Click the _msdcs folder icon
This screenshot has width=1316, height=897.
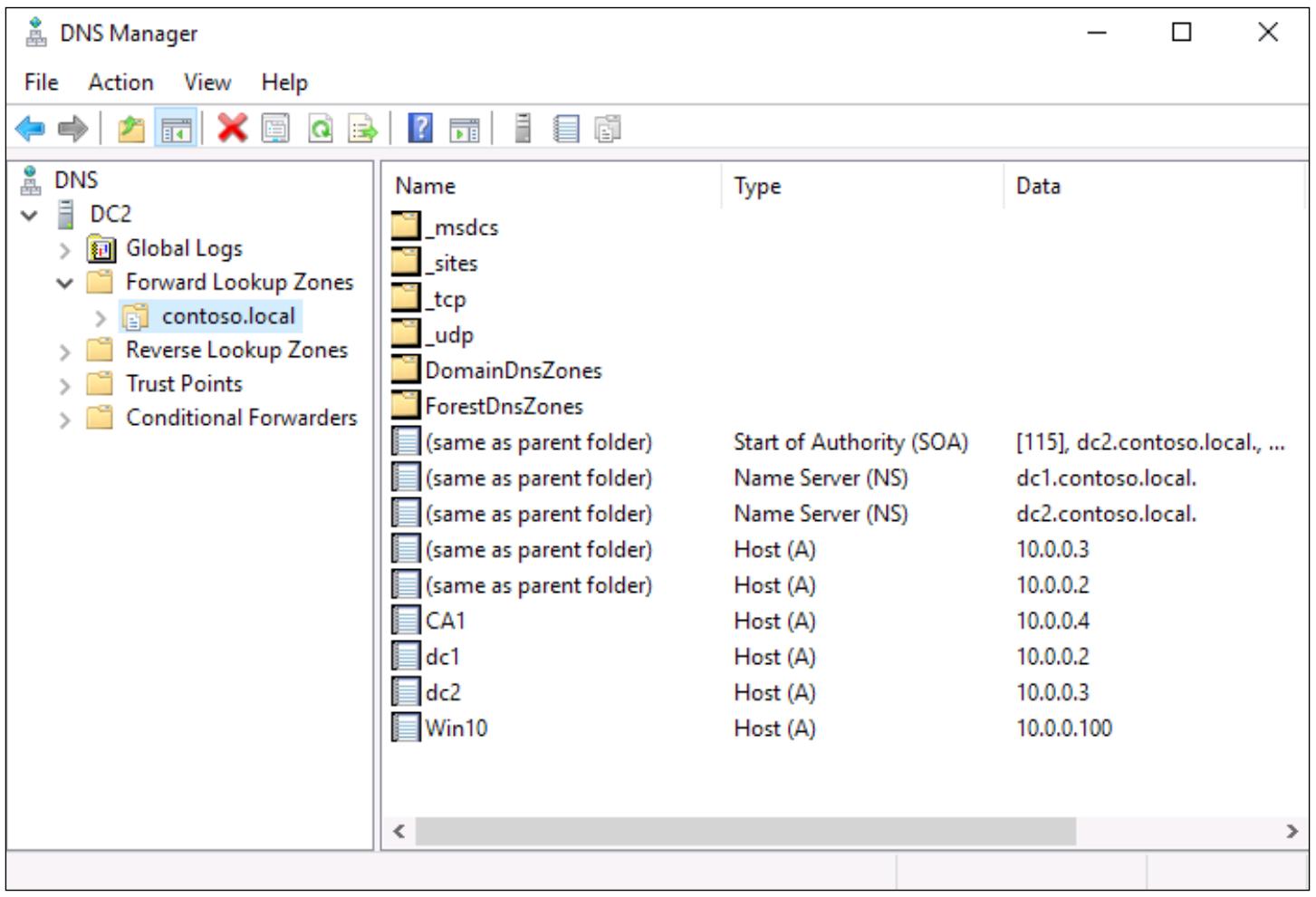click(x=407, y=227)
